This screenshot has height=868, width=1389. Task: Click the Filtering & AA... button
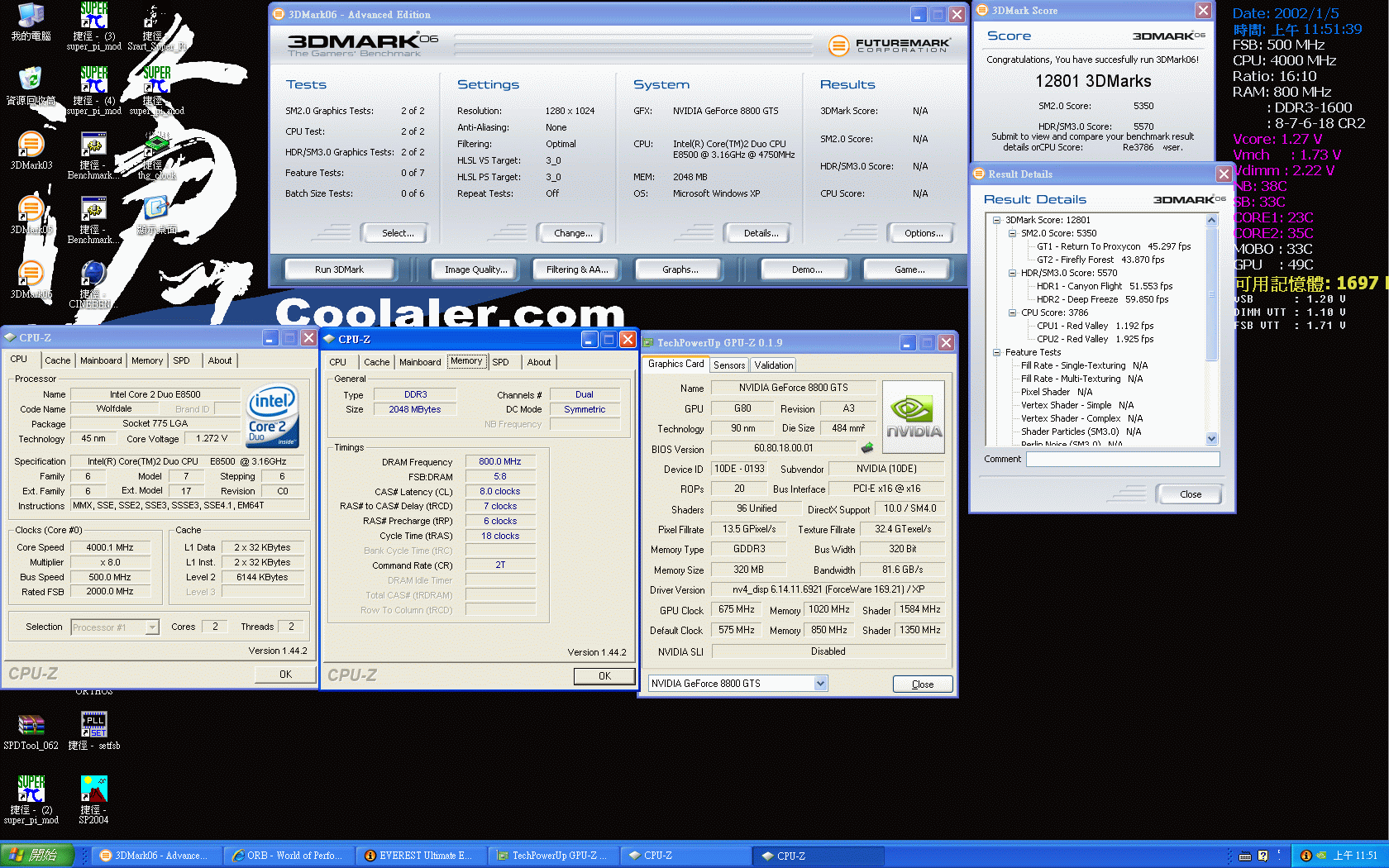[577, 269]
